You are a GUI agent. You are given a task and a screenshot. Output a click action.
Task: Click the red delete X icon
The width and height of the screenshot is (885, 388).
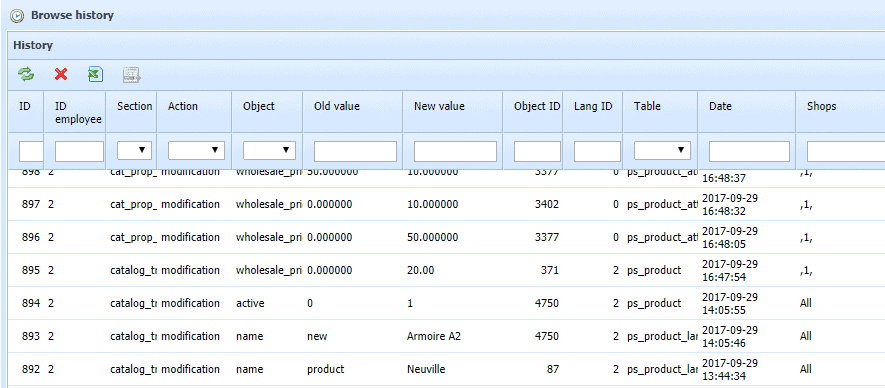(x=61, y=74)
